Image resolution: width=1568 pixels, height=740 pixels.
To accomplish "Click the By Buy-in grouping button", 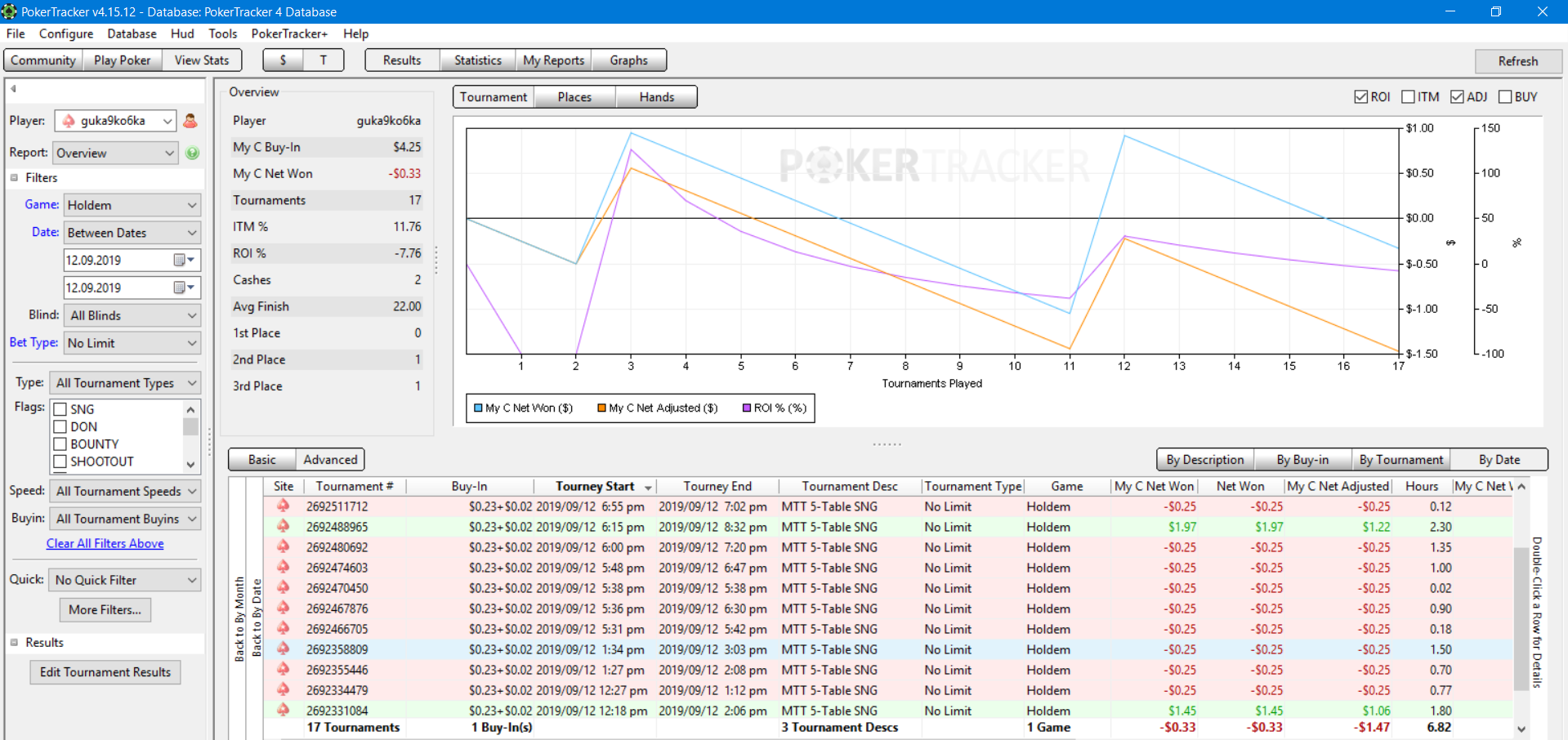I will tap(1302, 460).
